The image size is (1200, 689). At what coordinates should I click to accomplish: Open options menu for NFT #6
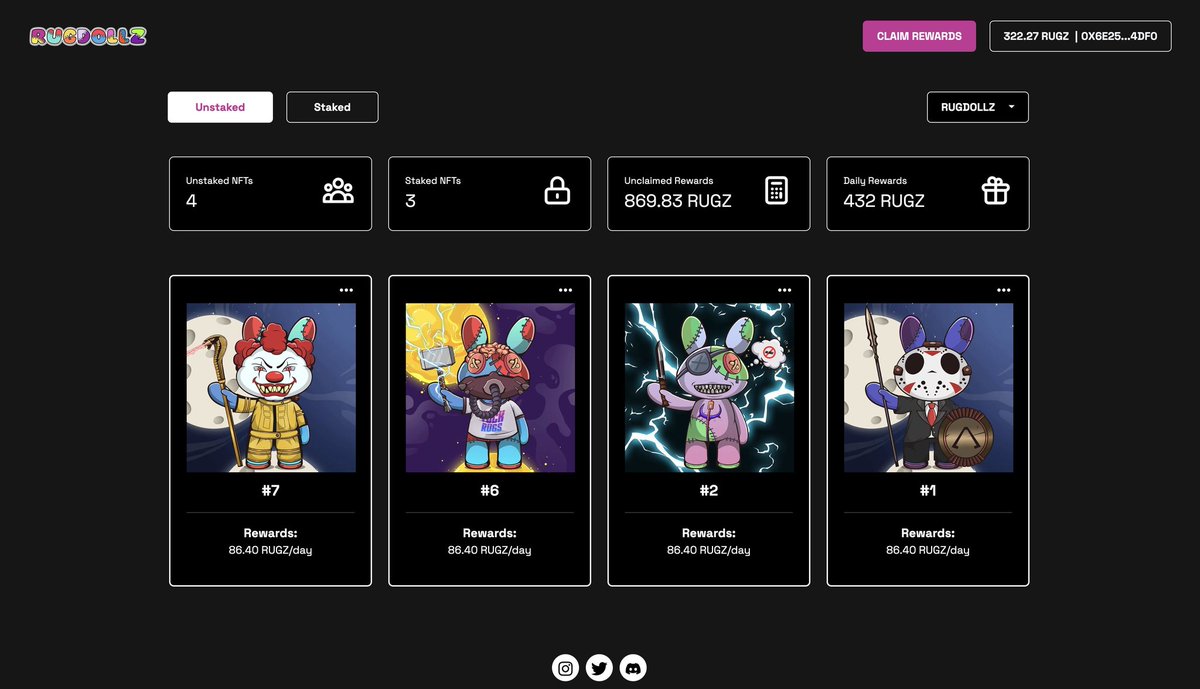point(565,290)
